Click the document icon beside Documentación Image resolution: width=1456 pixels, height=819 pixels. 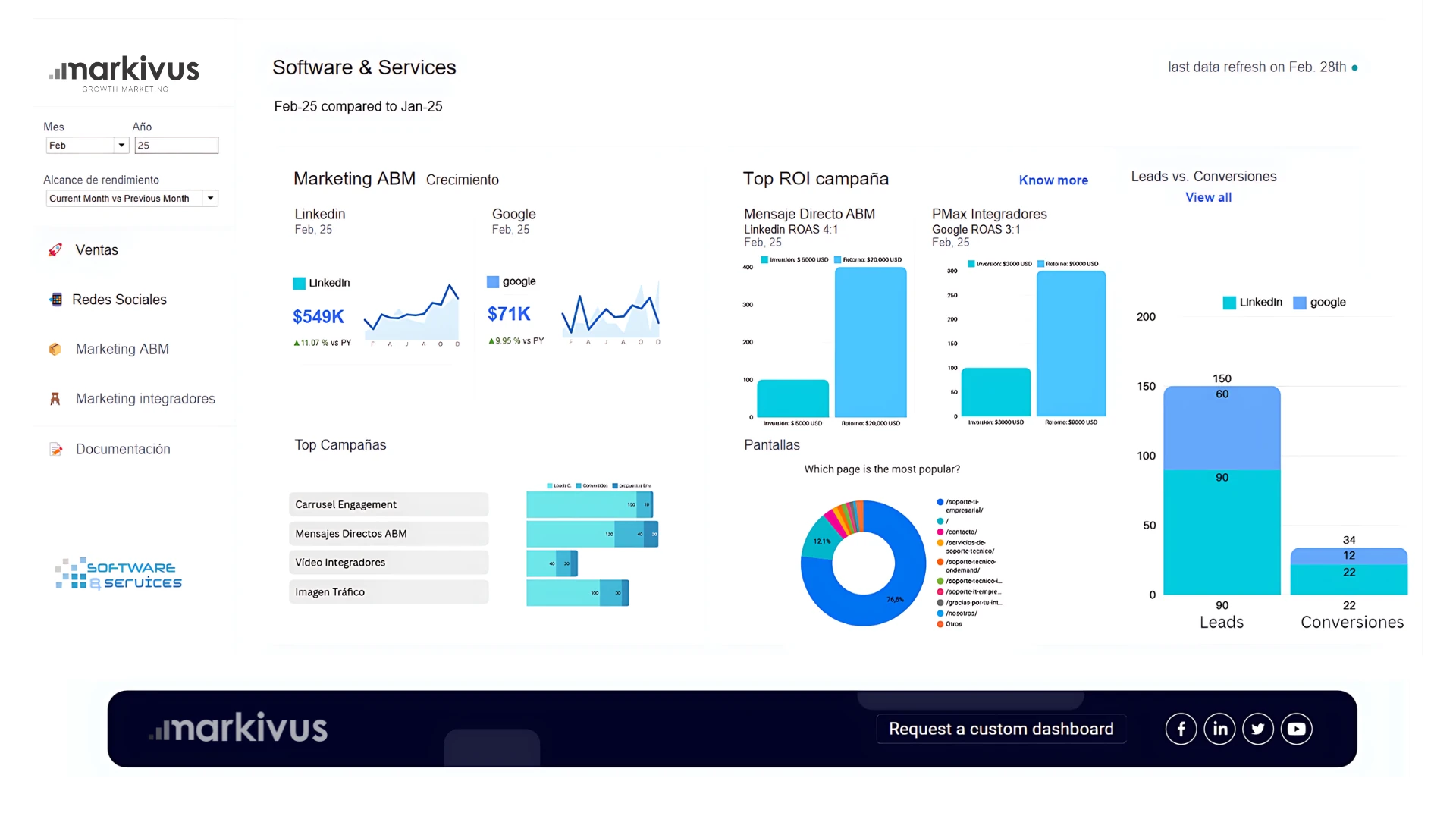55,449
